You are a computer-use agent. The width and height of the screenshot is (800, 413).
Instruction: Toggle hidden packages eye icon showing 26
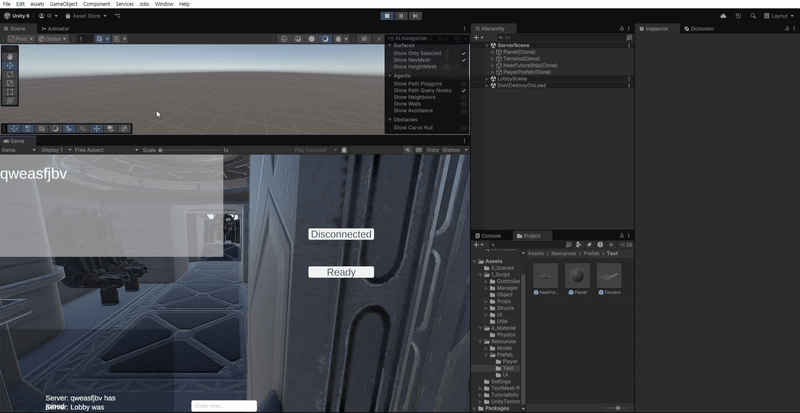point(626,245)
